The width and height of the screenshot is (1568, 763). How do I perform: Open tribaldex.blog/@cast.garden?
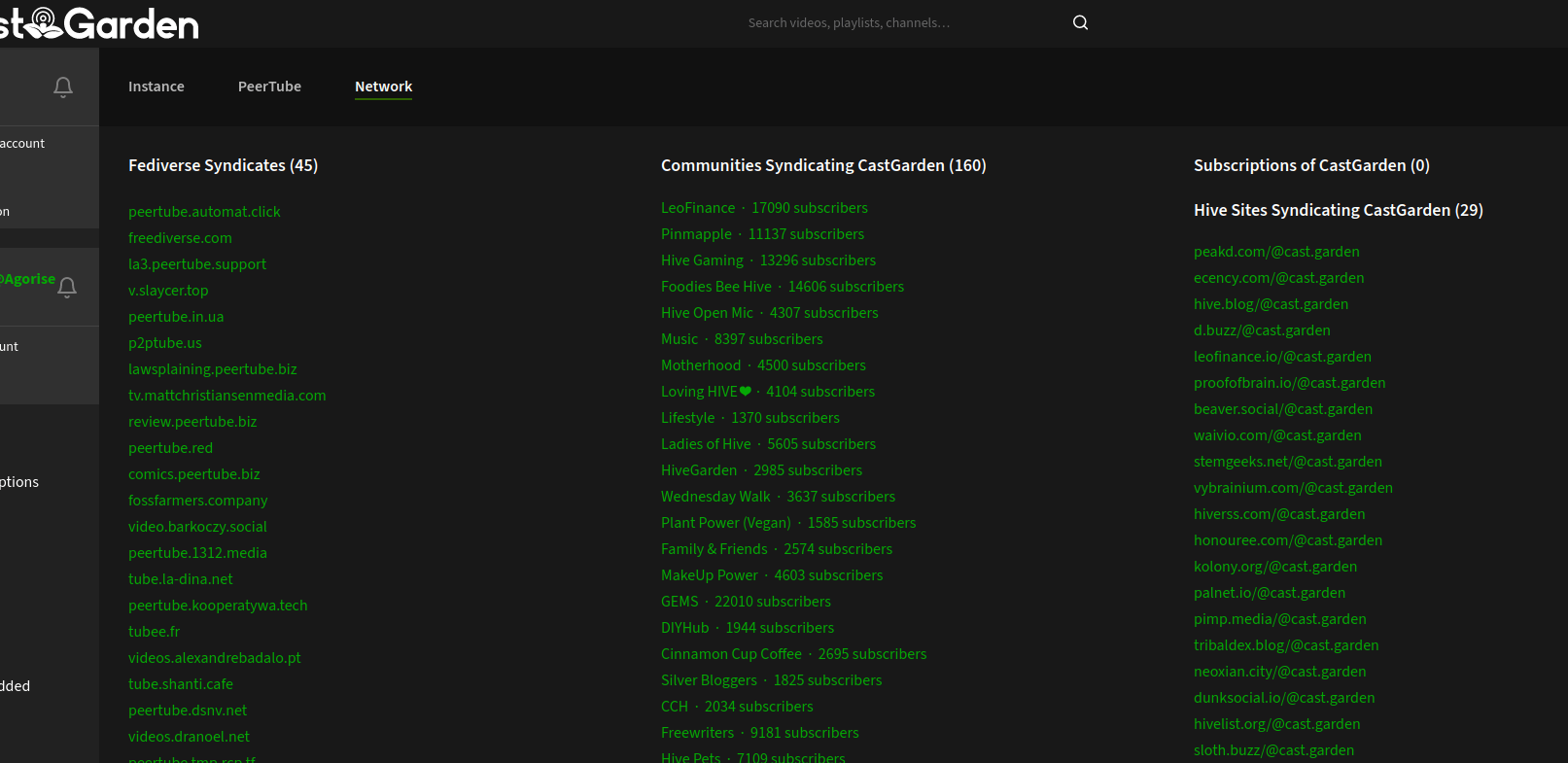click(1286, 645)
